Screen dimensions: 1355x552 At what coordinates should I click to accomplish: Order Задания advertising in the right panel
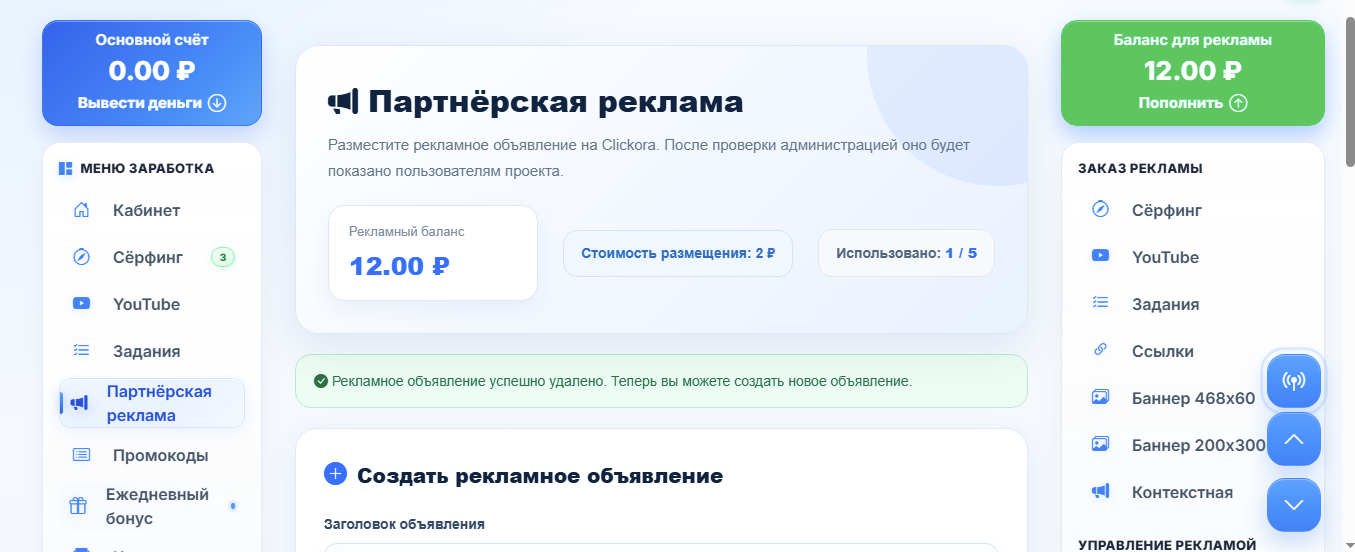1192,304
